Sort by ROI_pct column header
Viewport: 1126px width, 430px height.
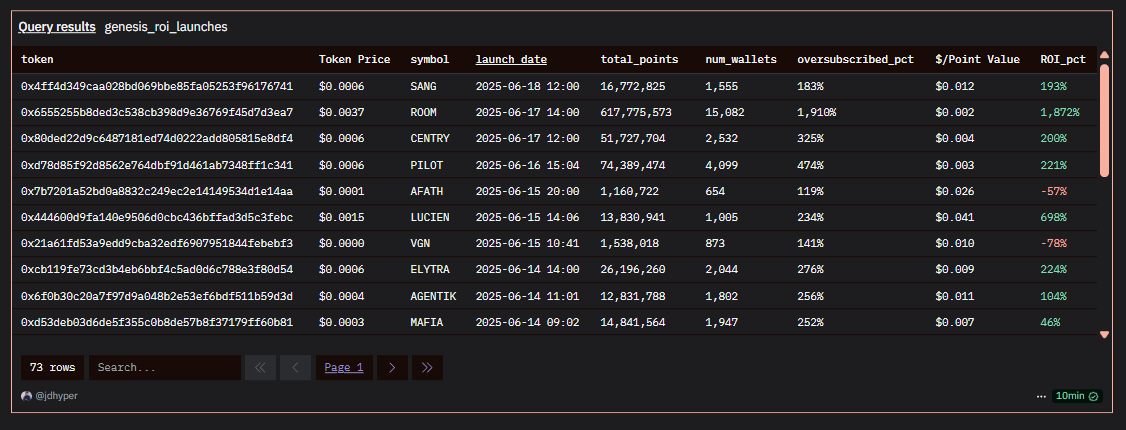click(1063, 60)
